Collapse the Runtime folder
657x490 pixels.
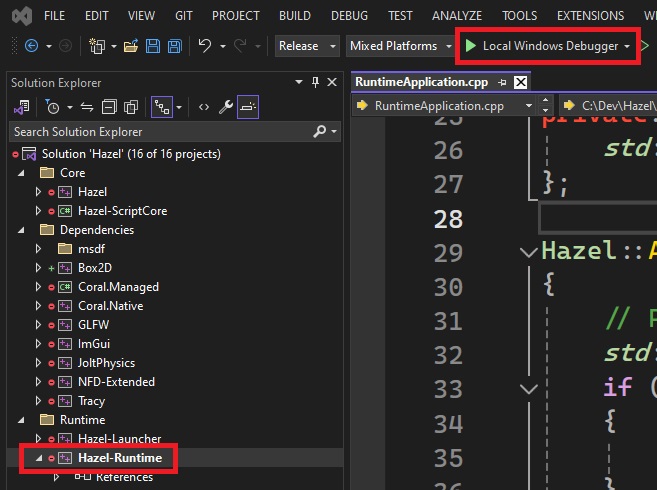click(x=21, y=420)
